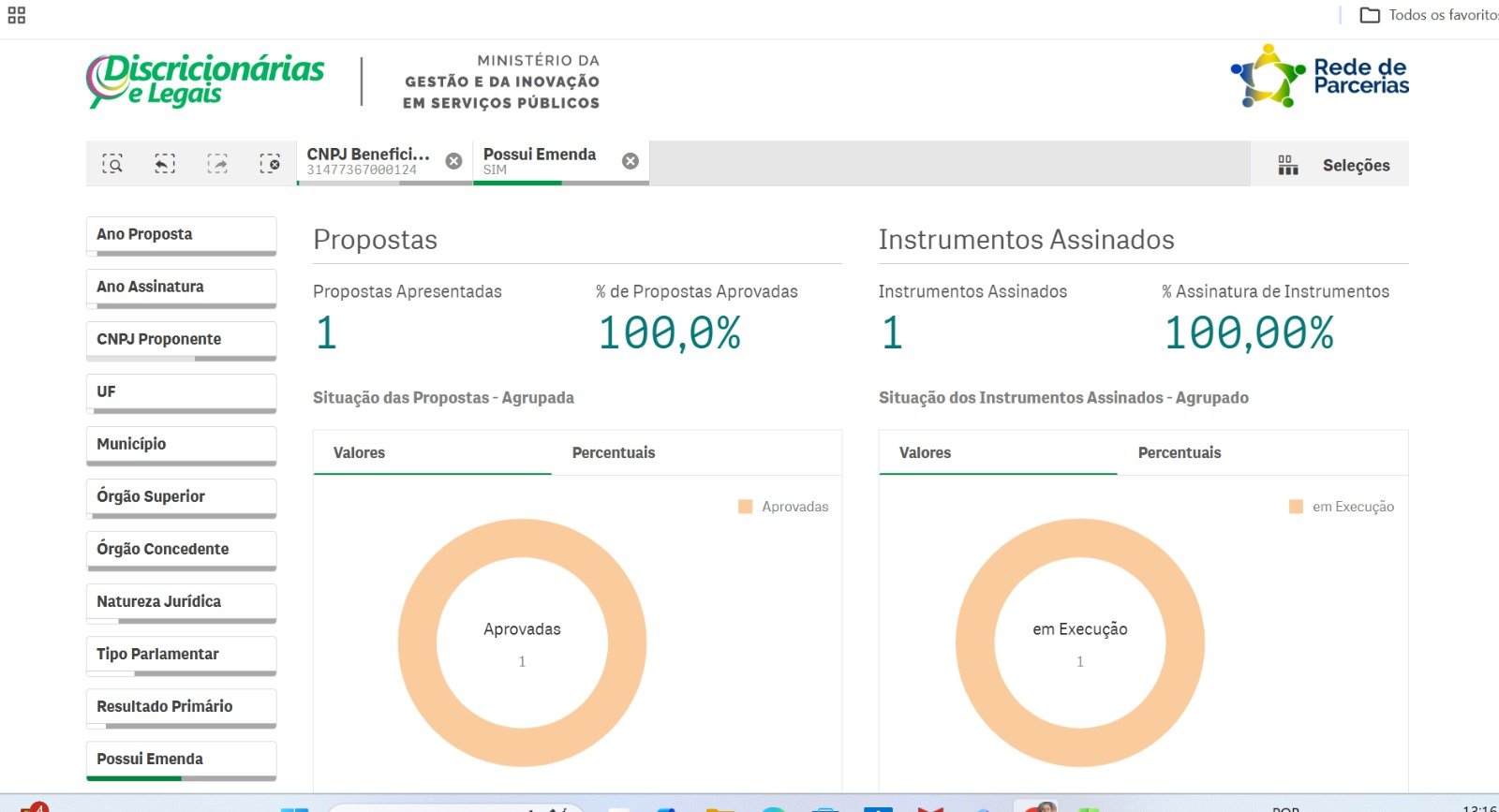Switch Propostas chart to Percentuais tab
Viewport: 1499px width, 812px height.
click(614, 452)
